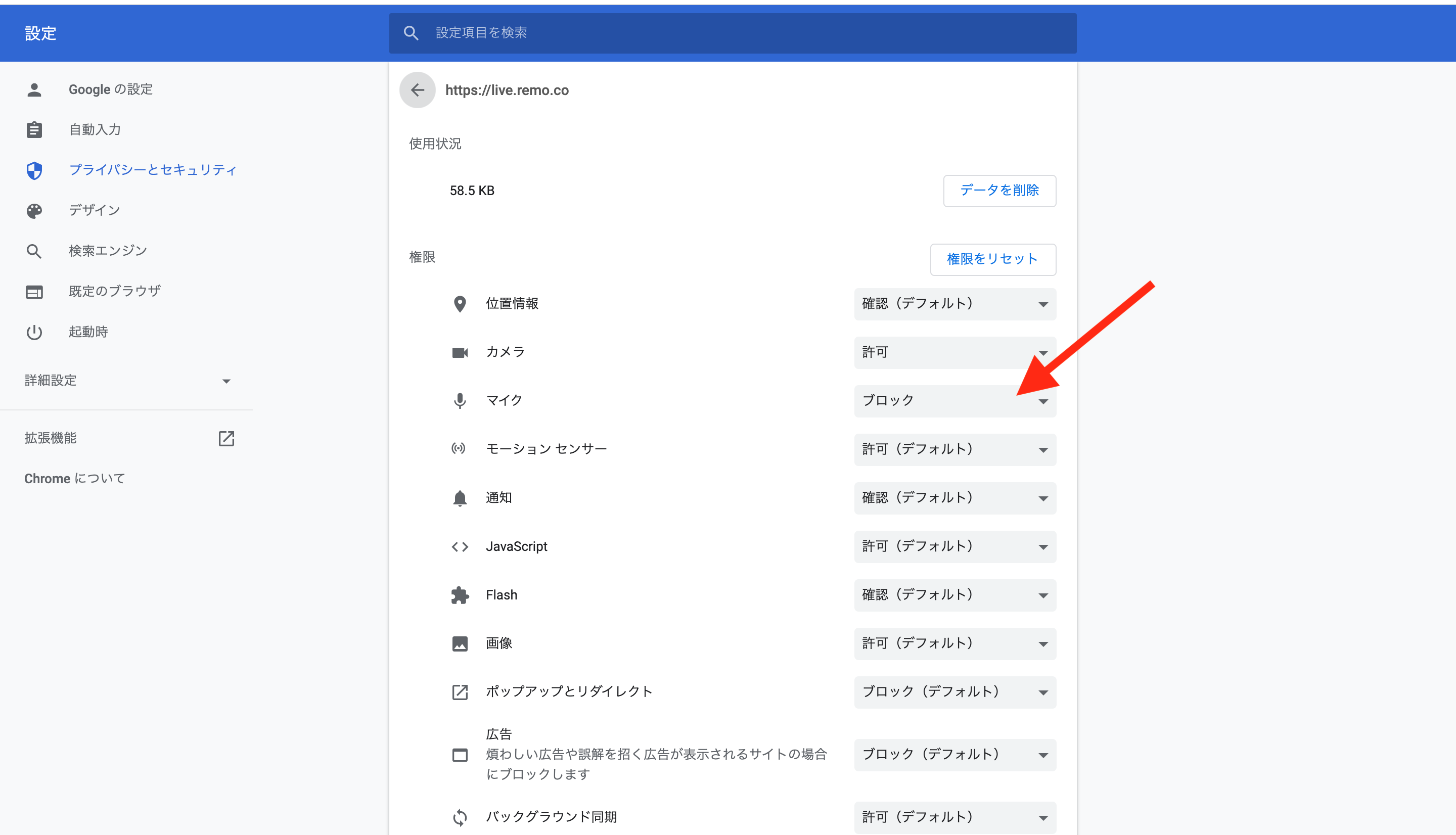
Task: Open Chrome について page
Action: [x=74, y=478]
